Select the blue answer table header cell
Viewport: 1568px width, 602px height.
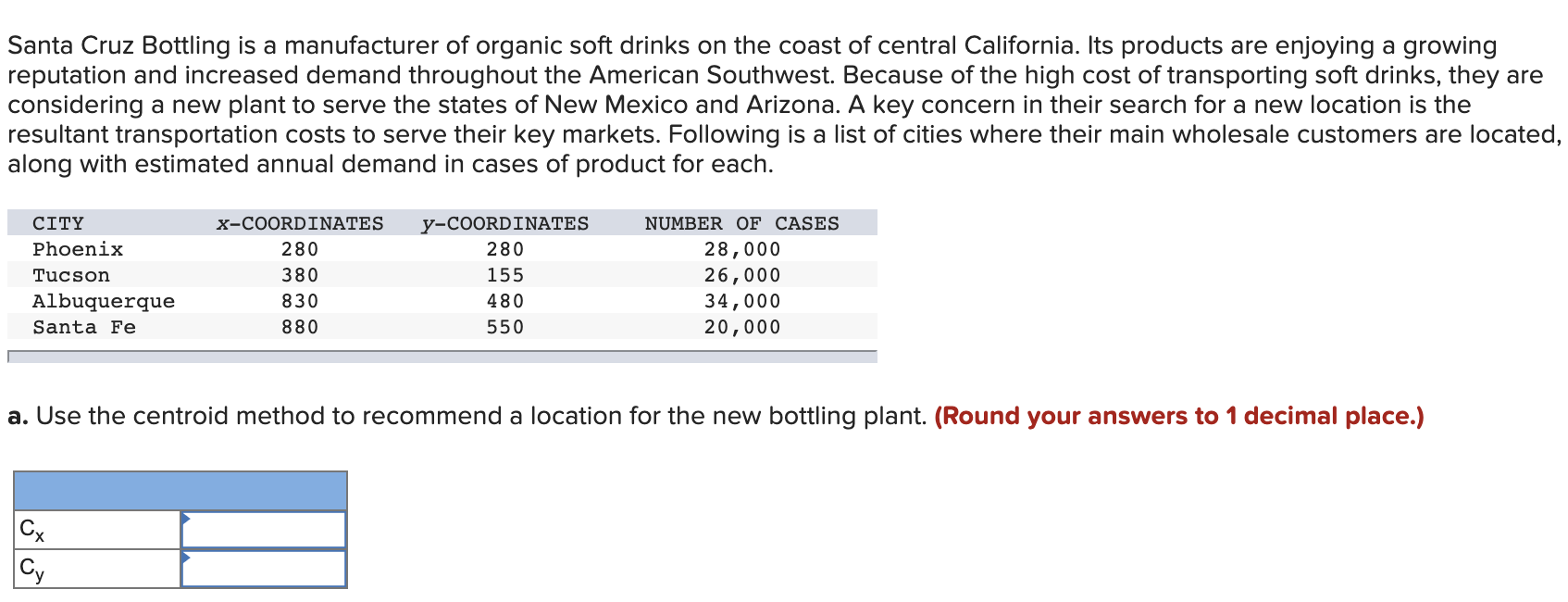(180, 488)
